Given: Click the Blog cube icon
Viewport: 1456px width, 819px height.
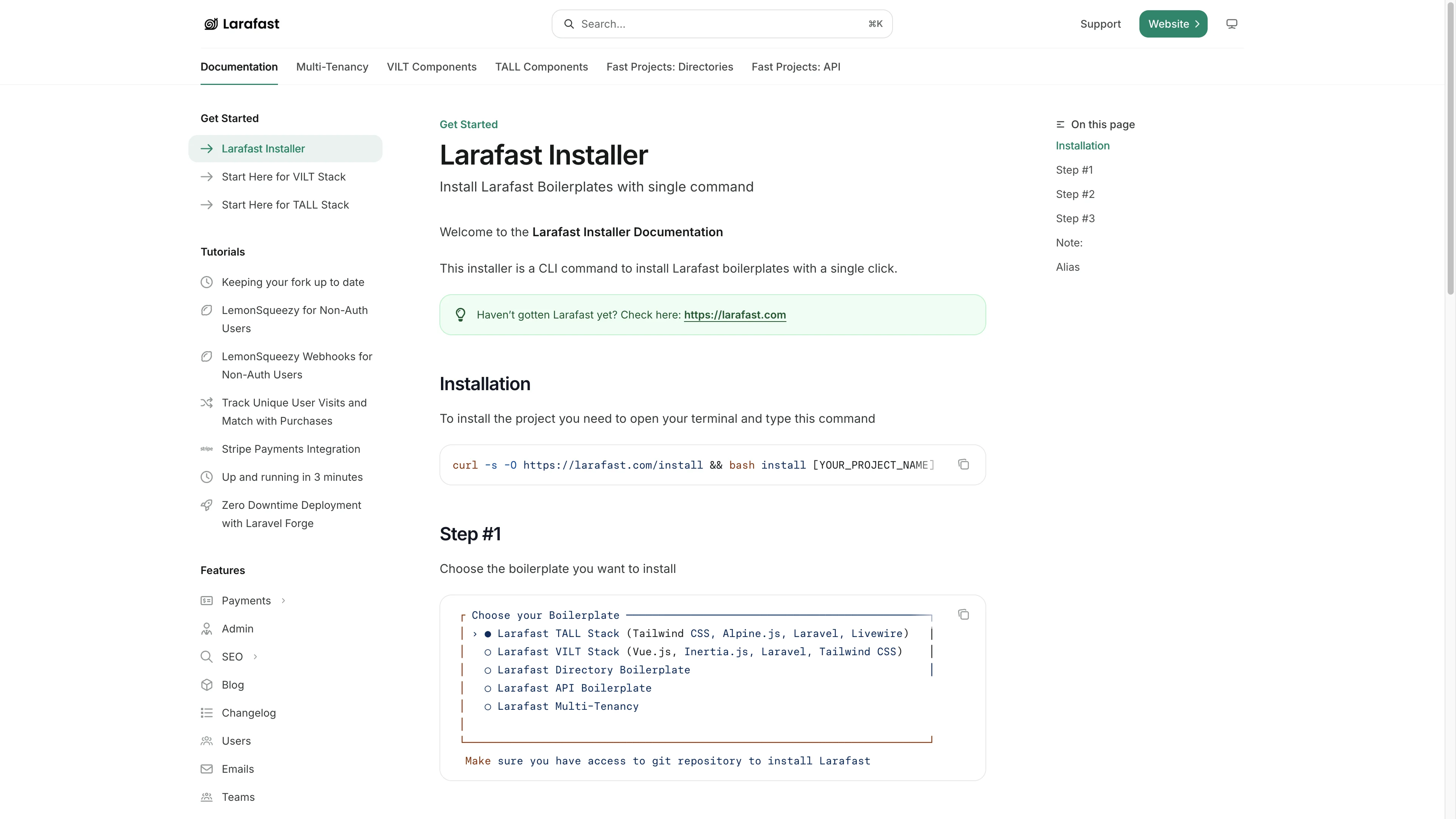Looking at the screenshot, I should (207, 684).
